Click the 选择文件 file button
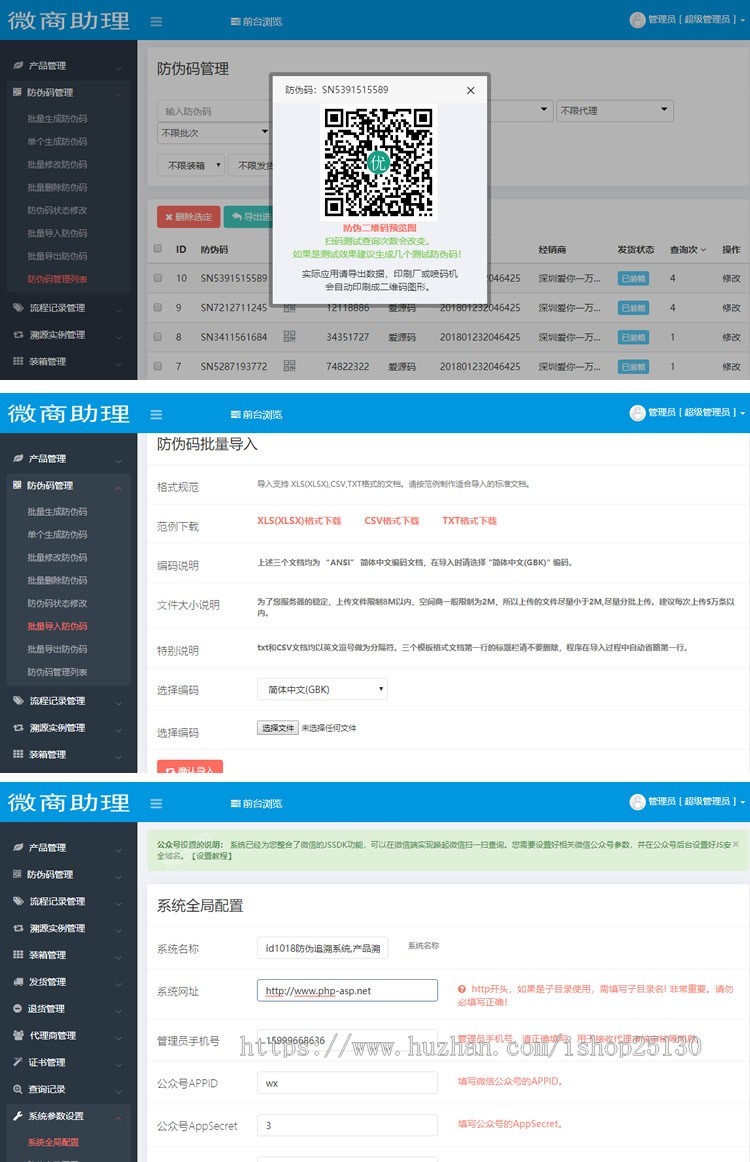This screenshot has height=1162, width=750. pyautogui.click(x=278, y=728)
